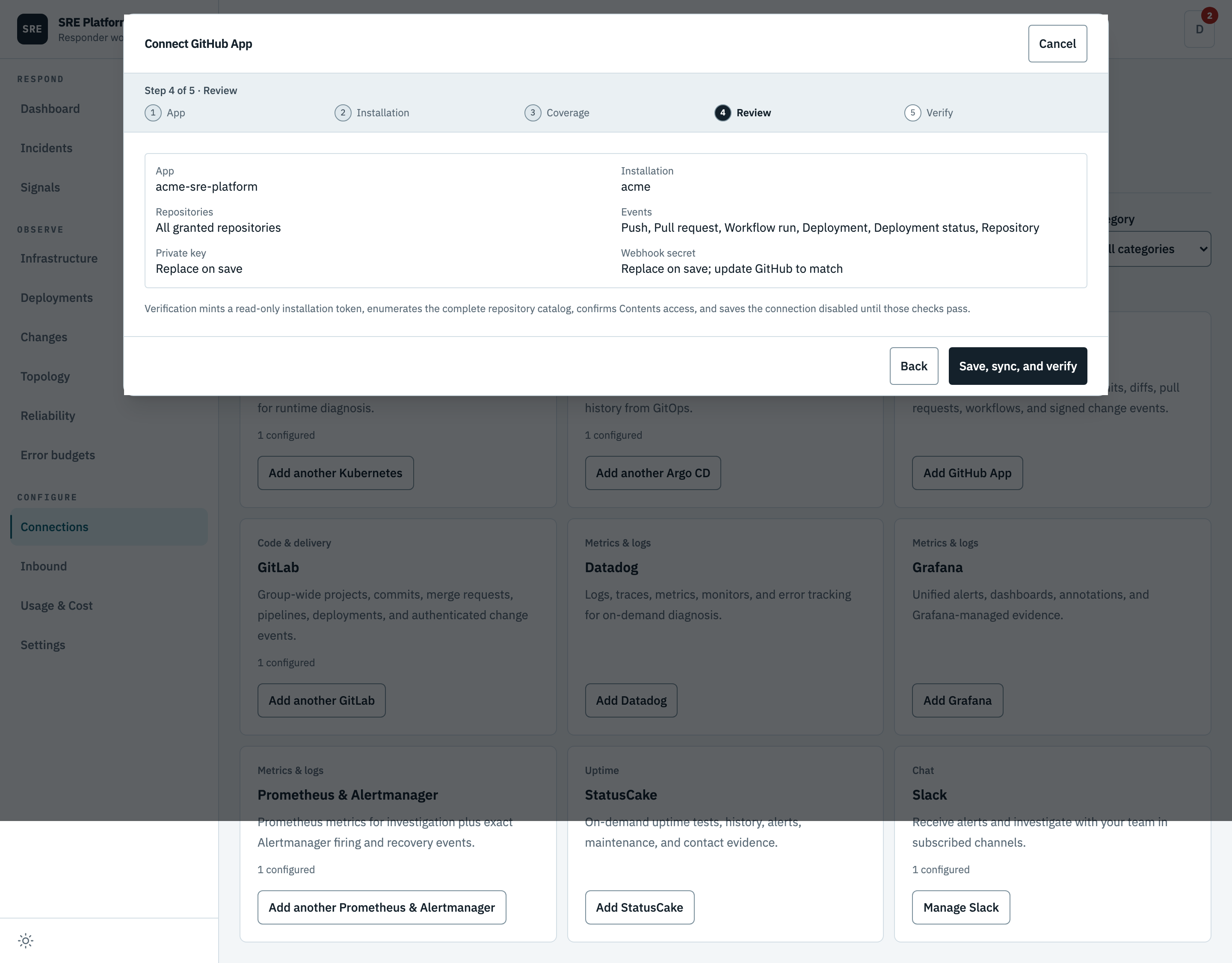1232x963 pixels.
Task: Click the step 5 circle for Verify
Action: [x=913, y=113]
